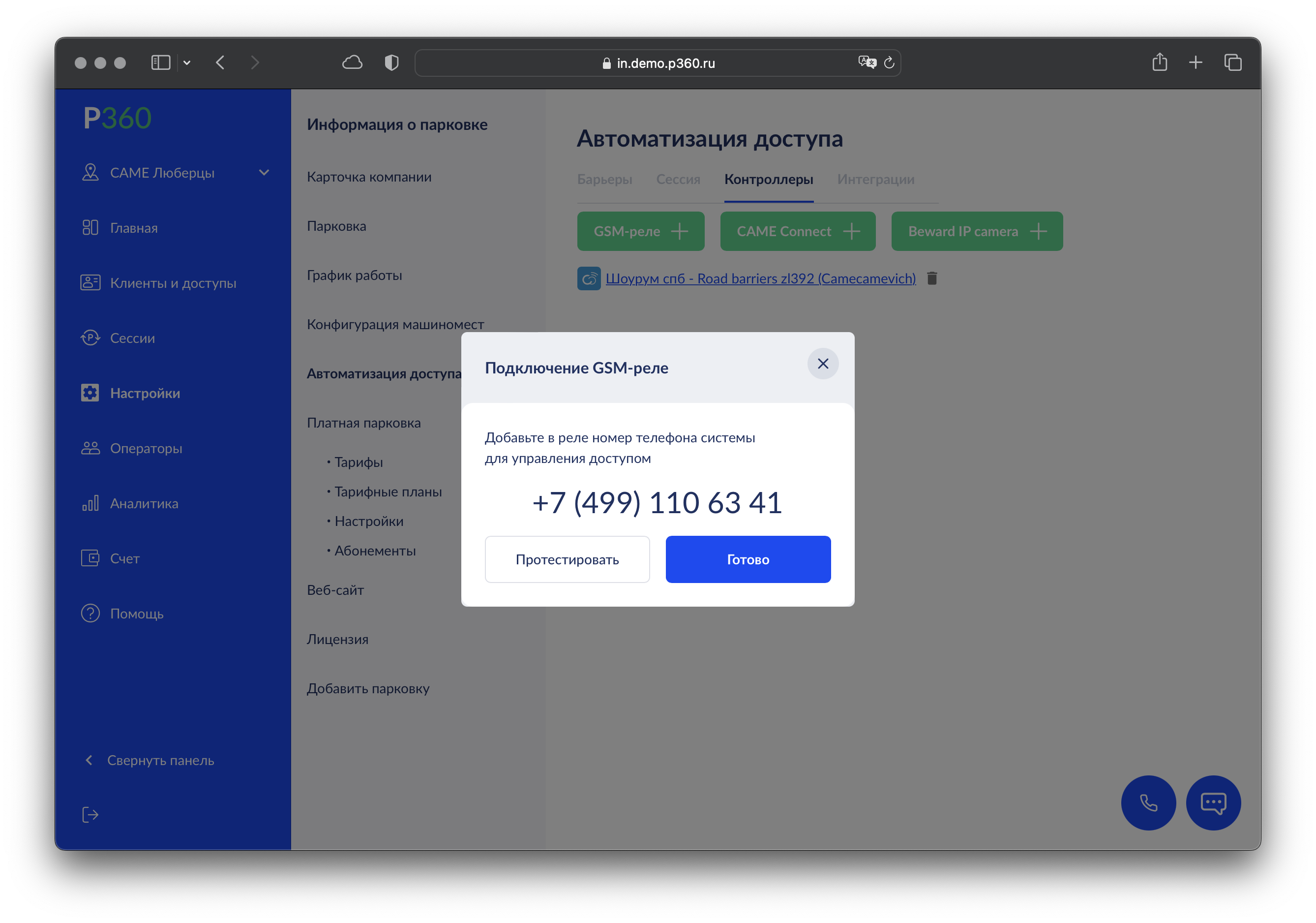Screen dimensions: 1316x923
Task: Open the Тарифные планы sub-item
Action: pyautogui.click(x=388, y=492)
